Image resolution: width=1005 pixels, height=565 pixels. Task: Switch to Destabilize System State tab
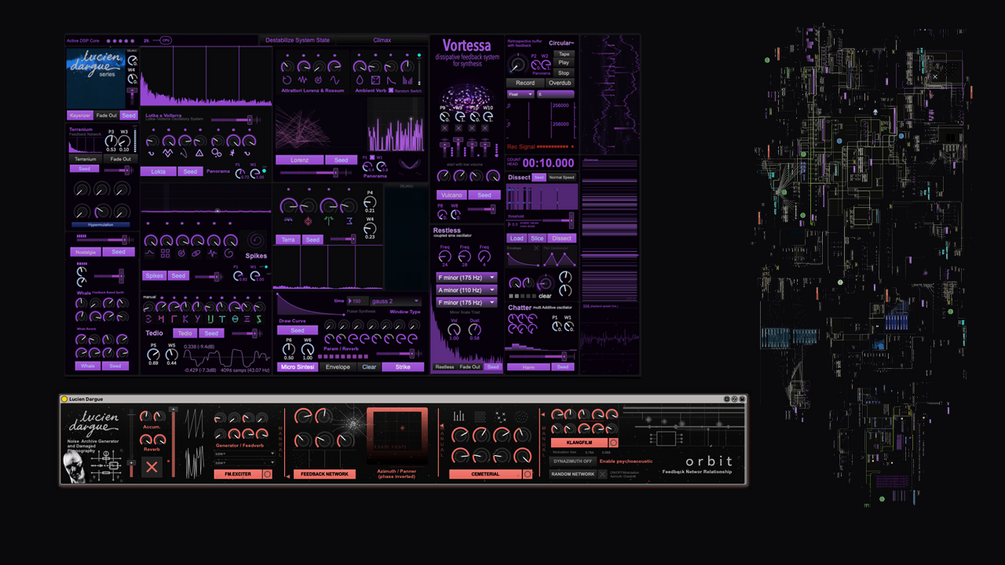297,40
